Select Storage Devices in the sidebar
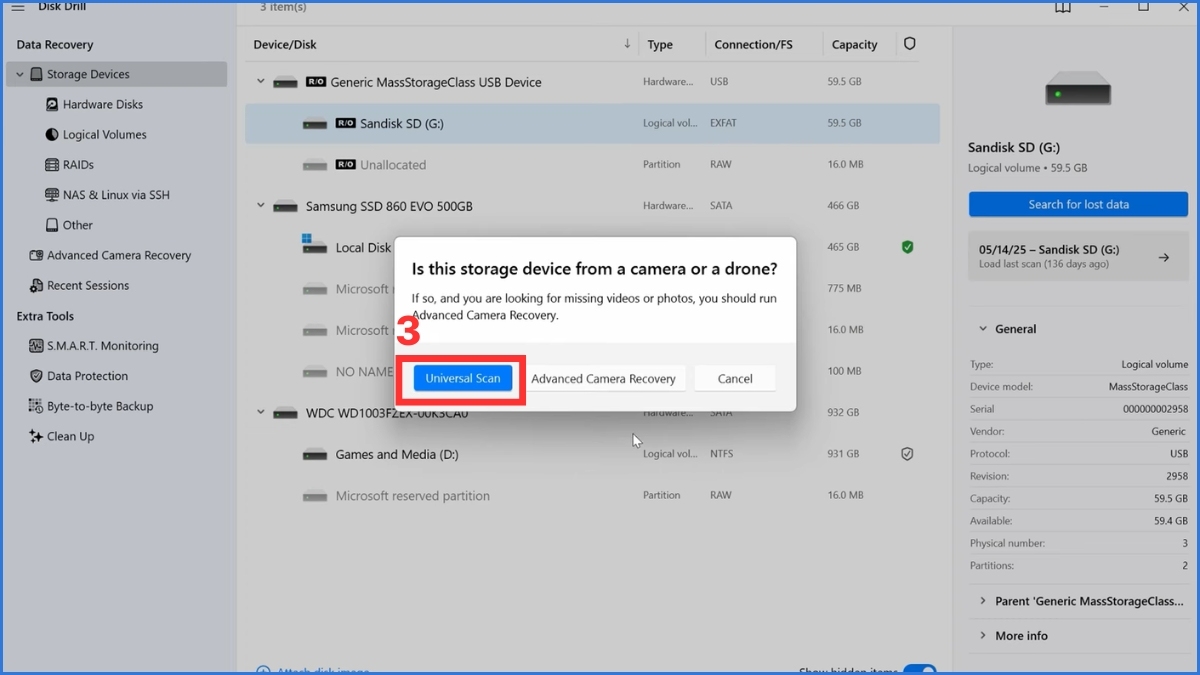This screenshot has height=675, width=1200. (117, 74)
